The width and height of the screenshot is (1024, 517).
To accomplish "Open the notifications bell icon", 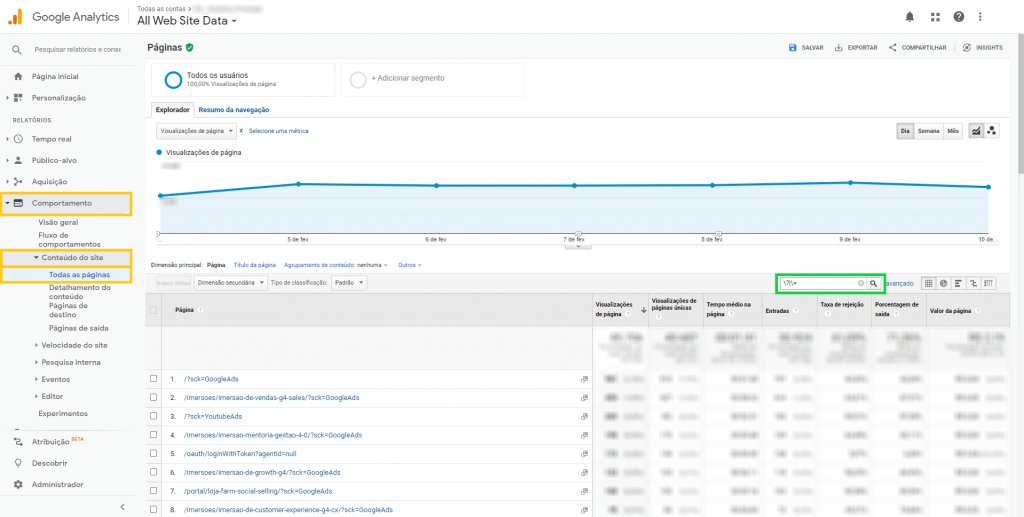I will [x=910, y=17].
